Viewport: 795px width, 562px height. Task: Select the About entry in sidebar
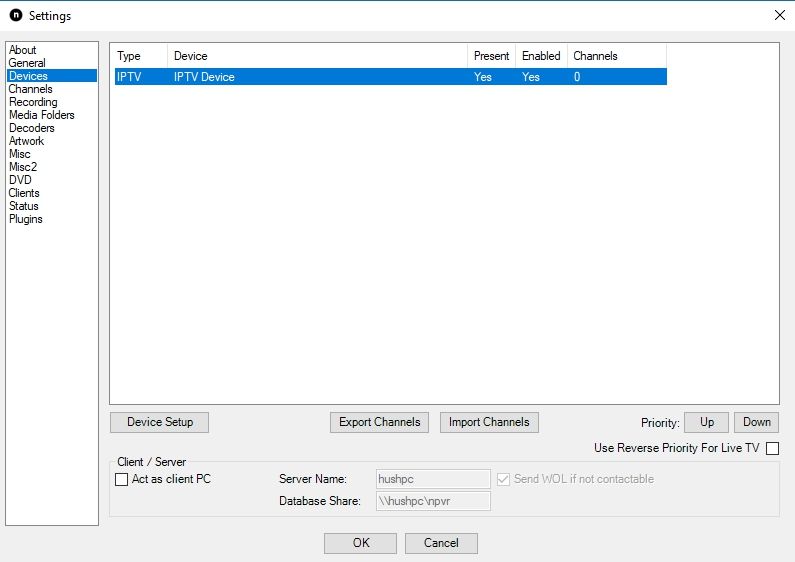point(22,50)
